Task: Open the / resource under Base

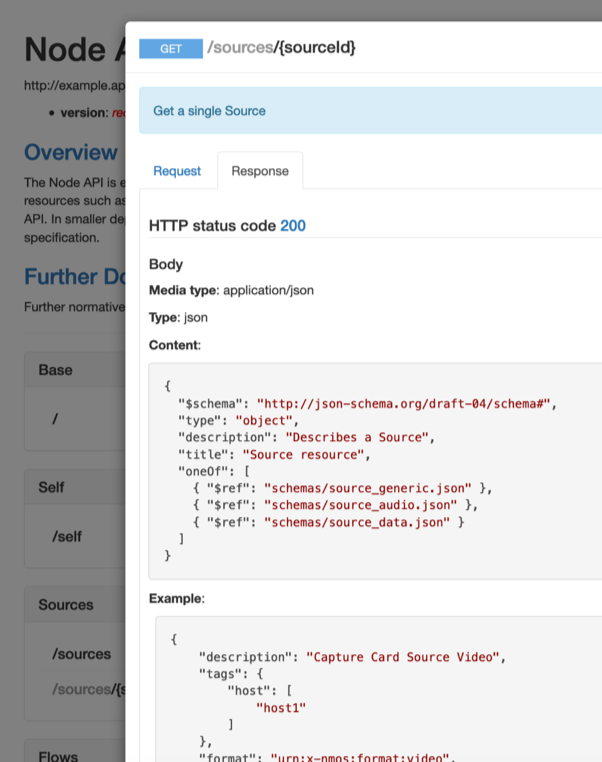Action: point(55,419)
